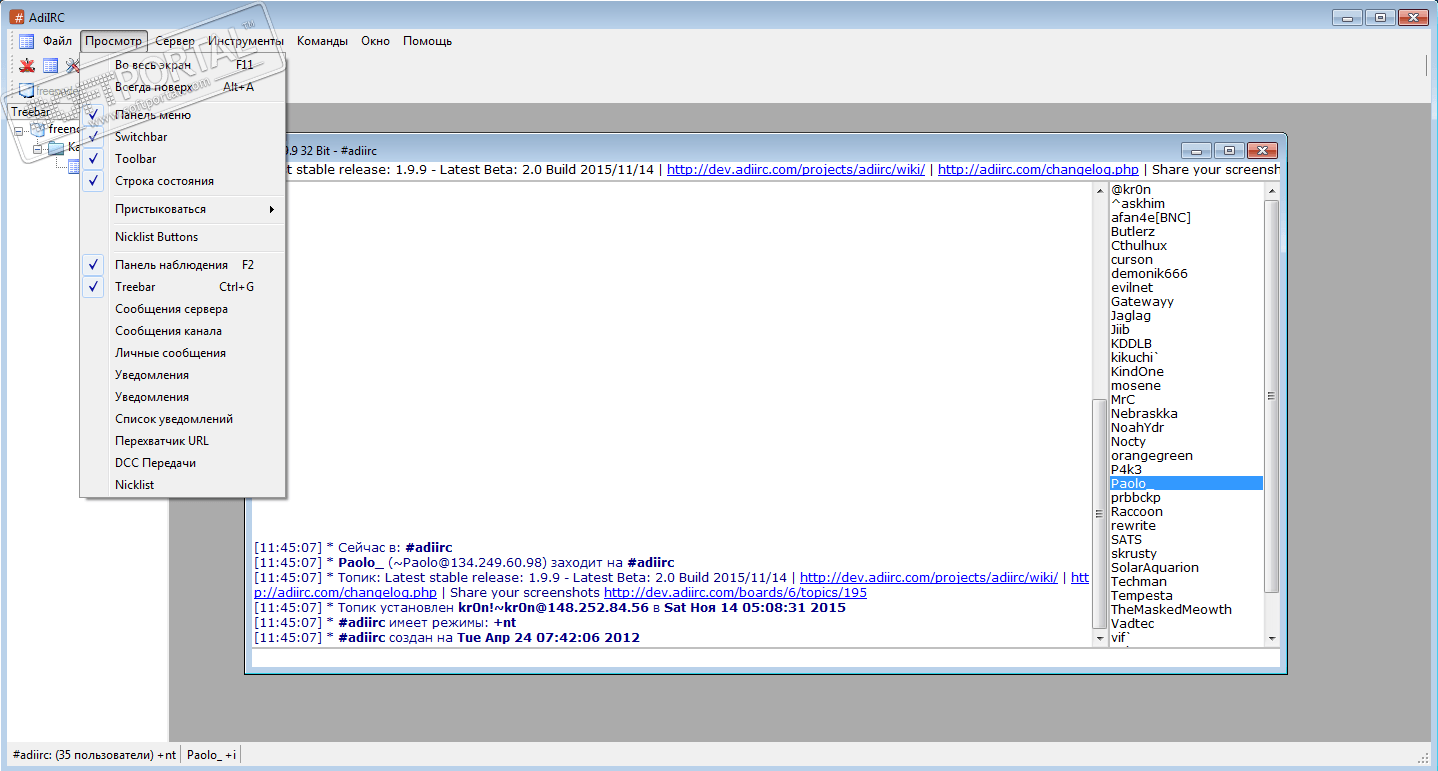Select Список уведомлений in the menu
1438x771 pixels.
183,419
